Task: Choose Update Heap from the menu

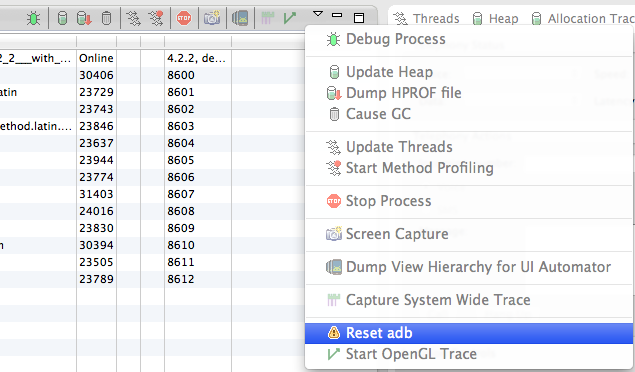Action: point(469,72)
